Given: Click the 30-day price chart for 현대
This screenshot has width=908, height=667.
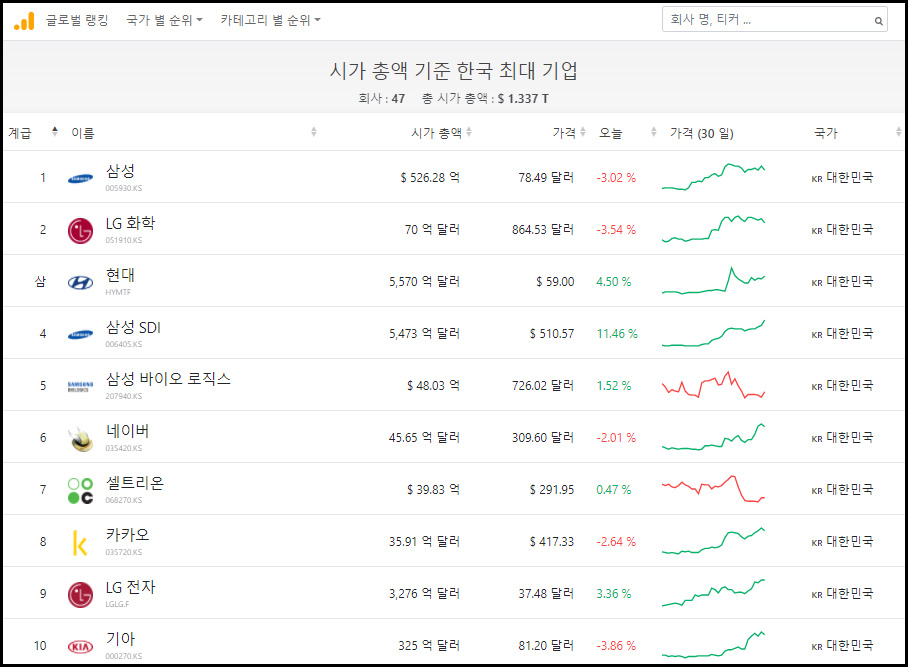Looking at the screenshot, I should [x=713, y=280].
